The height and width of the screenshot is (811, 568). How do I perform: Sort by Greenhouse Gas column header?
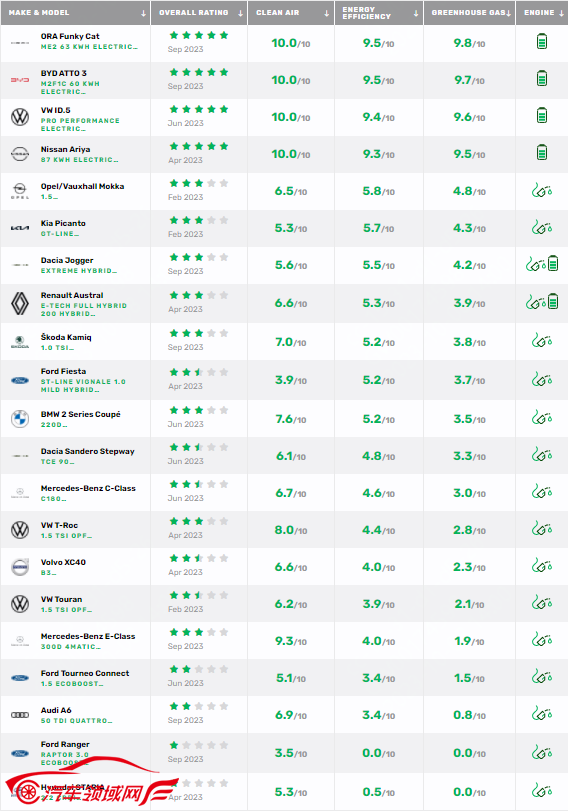pyautogui.click(x=468, y=12)
